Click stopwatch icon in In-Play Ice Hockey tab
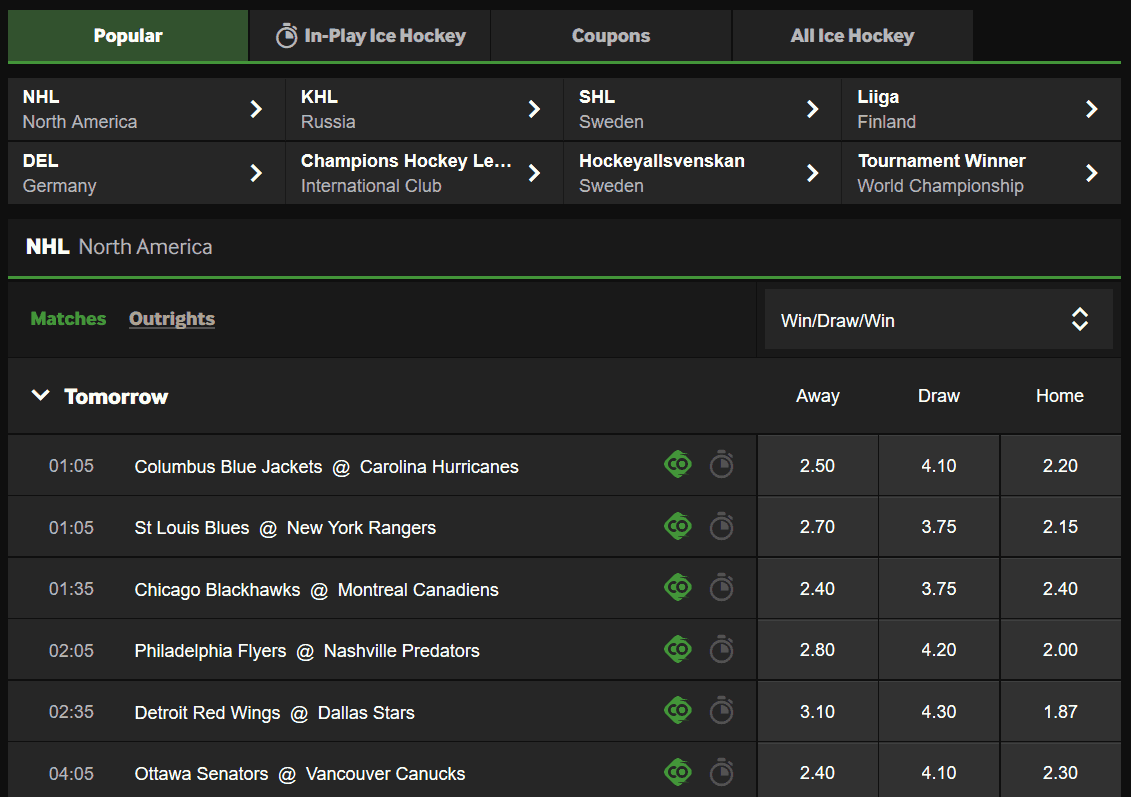Image resolution: width=1131 pixels, height=797 pixels. point(286,35)
